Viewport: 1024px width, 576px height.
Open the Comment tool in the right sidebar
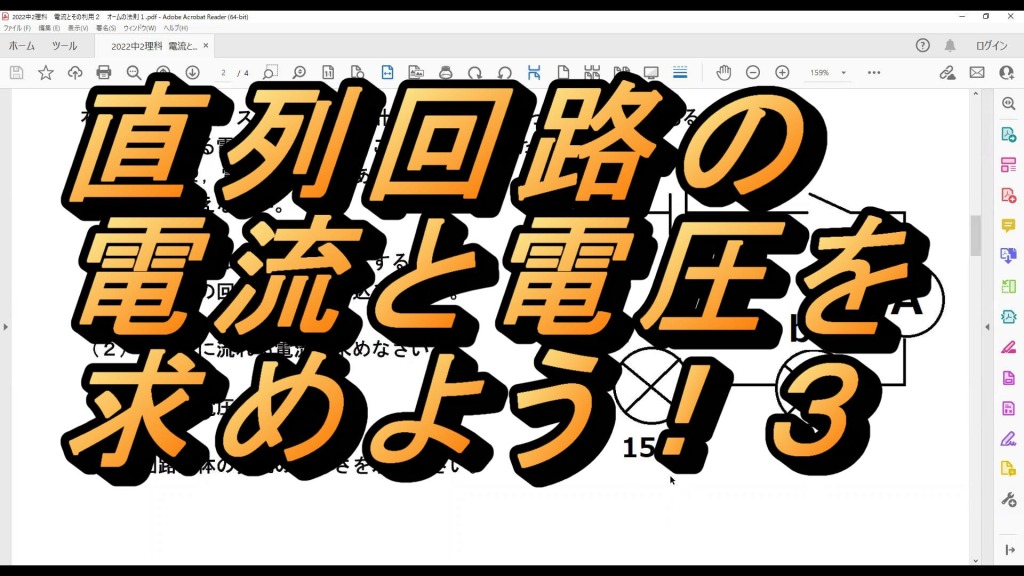1008,225
